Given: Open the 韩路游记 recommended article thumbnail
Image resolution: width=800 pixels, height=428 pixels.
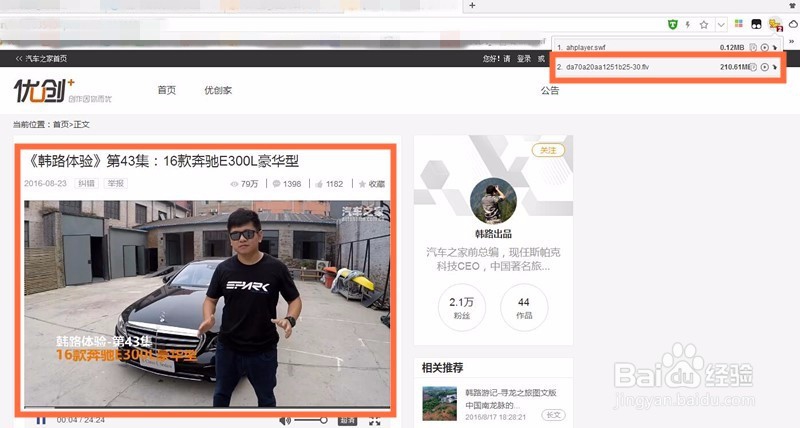Looking at the screenshot, I should click(x=439, y=404).
